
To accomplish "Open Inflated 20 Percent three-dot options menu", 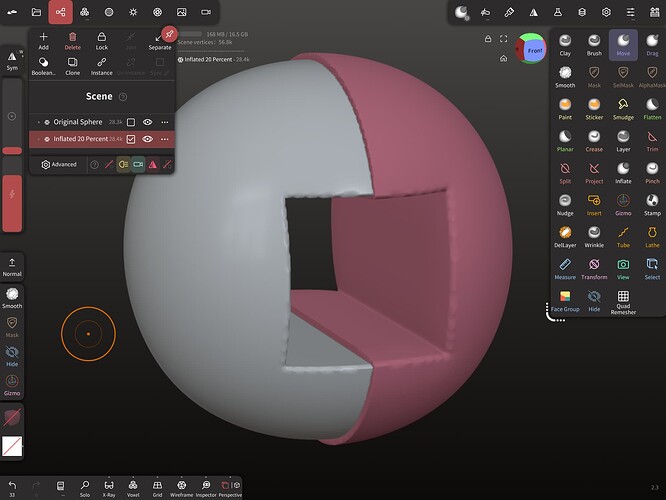I will (165, 139).
